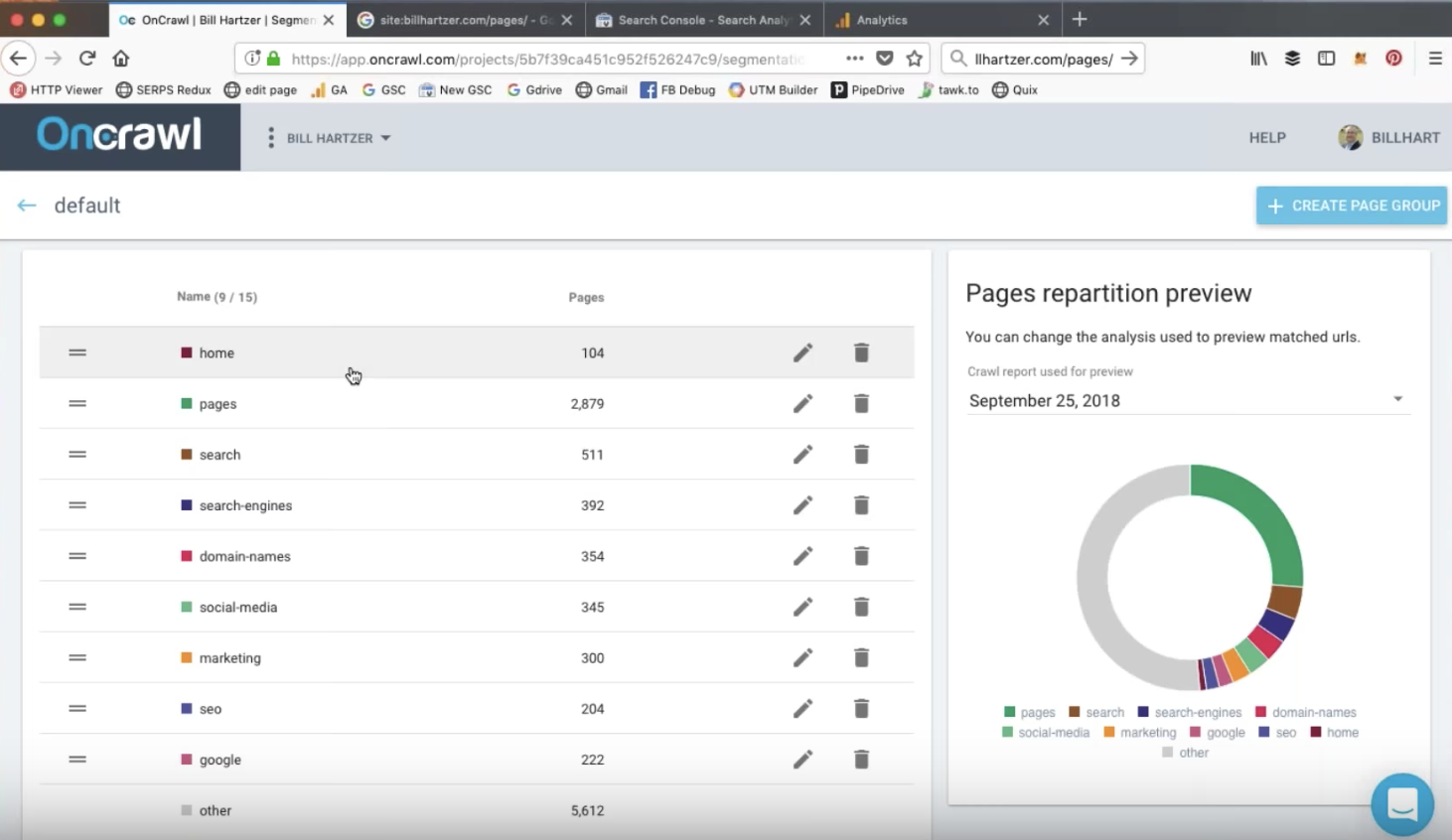The image size is (1452, 840).
Task: Toggle other legend entry in chart
Action: (x=1185, y=753)
